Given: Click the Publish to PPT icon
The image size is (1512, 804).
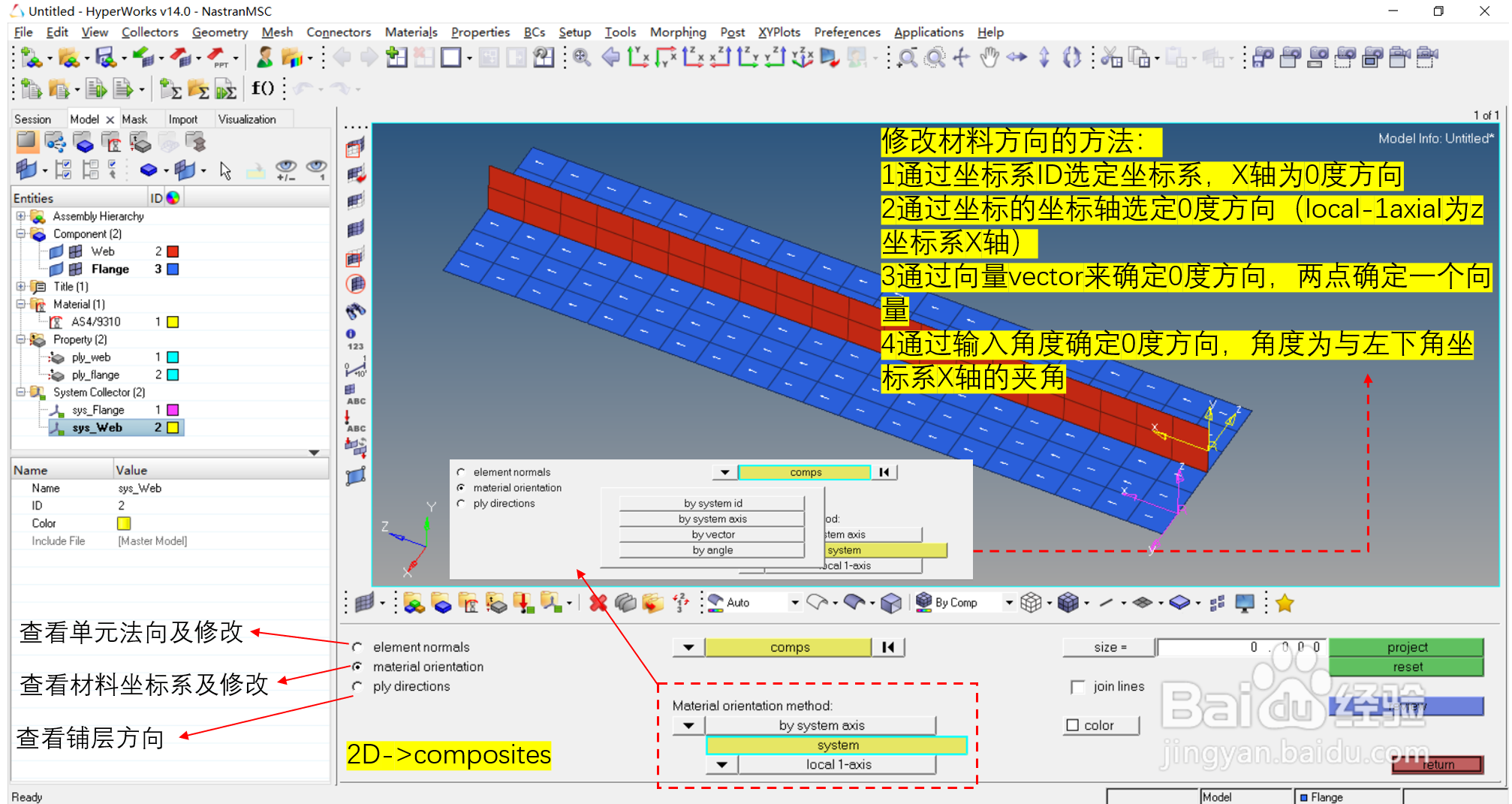Looking at the screenshot, I should (x=218, y=57).
